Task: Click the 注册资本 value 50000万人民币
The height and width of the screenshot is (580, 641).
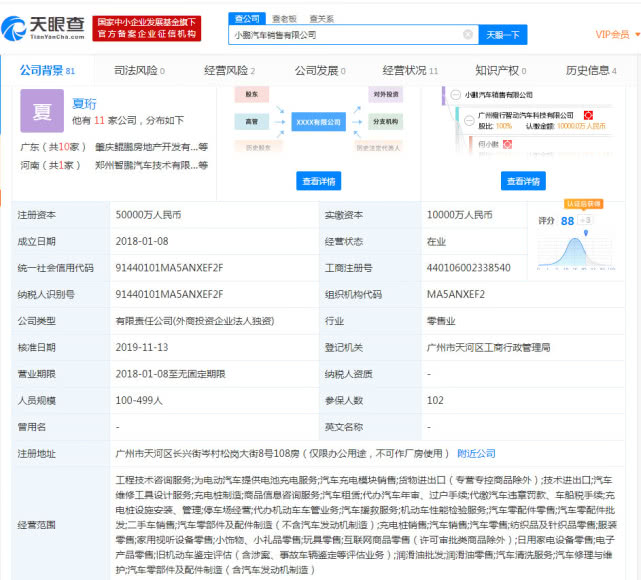Action: tap(148, 215)
